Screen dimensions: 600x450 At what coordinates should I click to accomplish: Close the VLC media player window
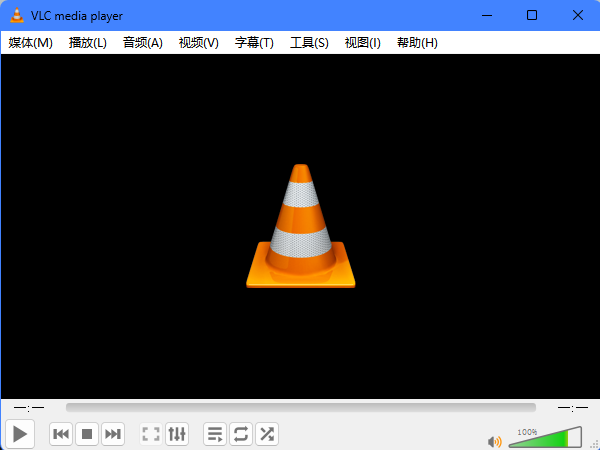tap(577, 15)
